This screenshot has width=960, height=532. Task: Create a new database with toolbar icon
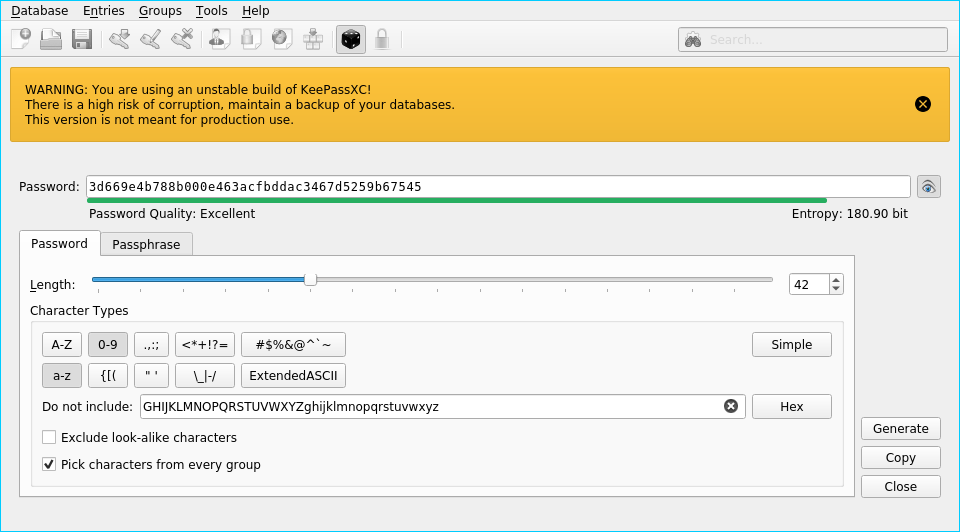click(21, 39)
